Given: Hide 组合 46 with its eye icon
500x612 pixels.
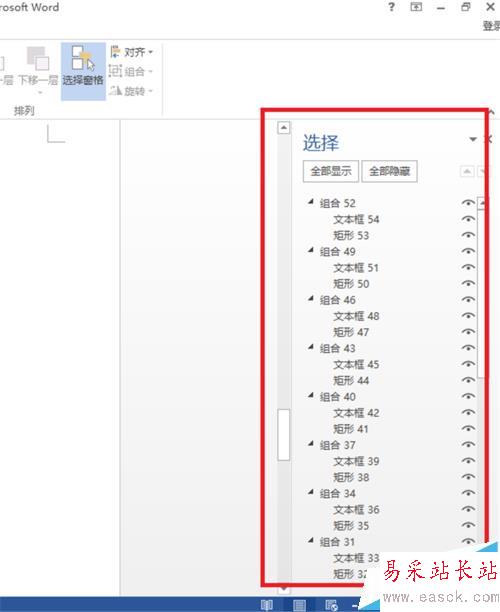Looking at the screenshot, I should pyautogui.click(x=468, y=300).
